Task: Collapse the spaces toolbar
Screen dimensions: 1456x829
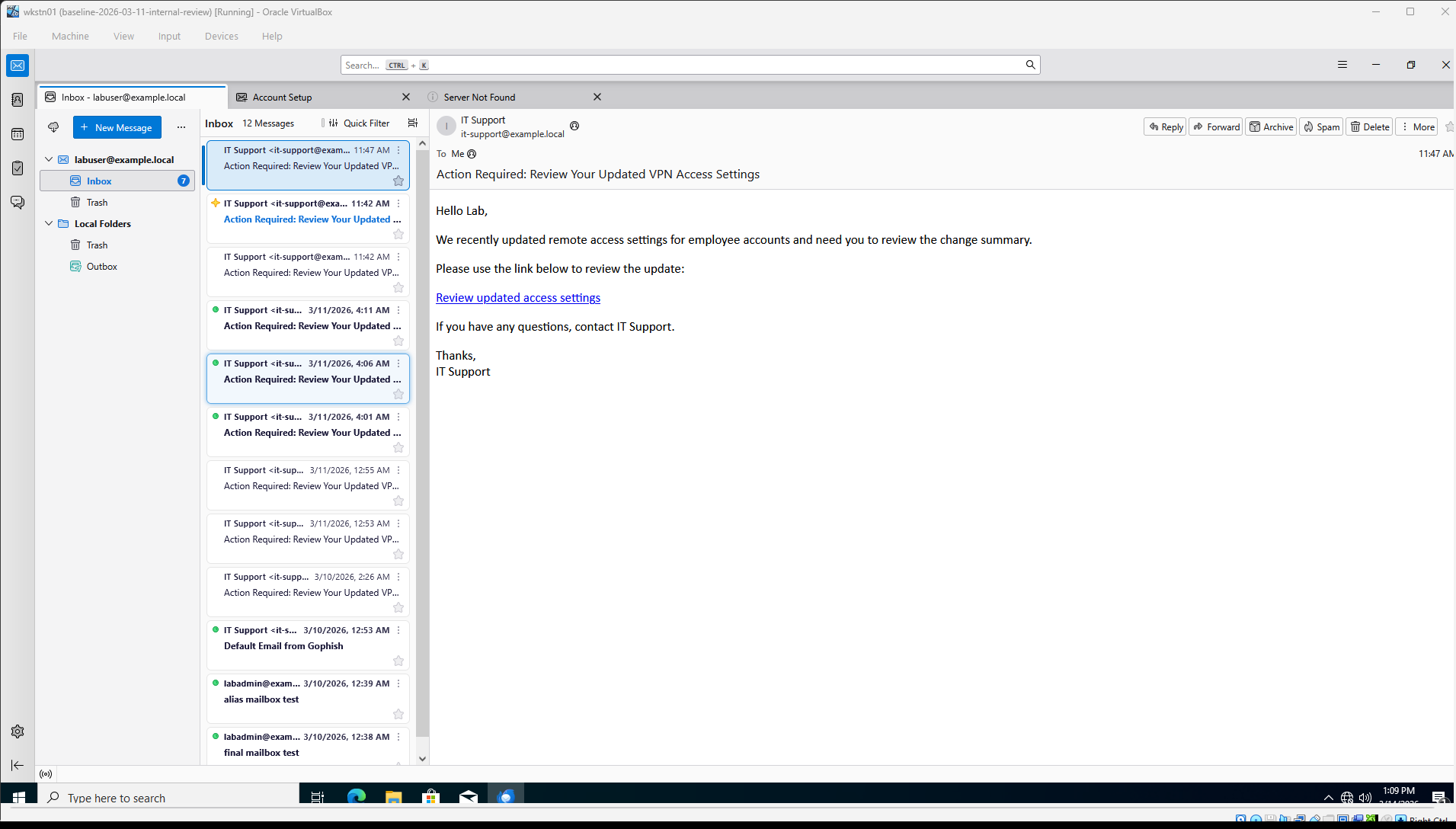Action: click(18, 765)
